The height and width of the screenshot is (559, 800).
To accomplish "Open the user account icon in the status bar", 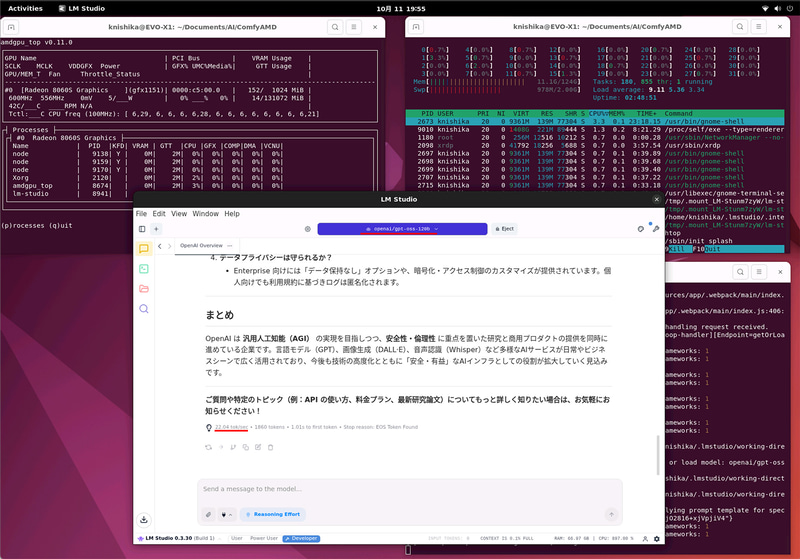I will click(645, 539).
